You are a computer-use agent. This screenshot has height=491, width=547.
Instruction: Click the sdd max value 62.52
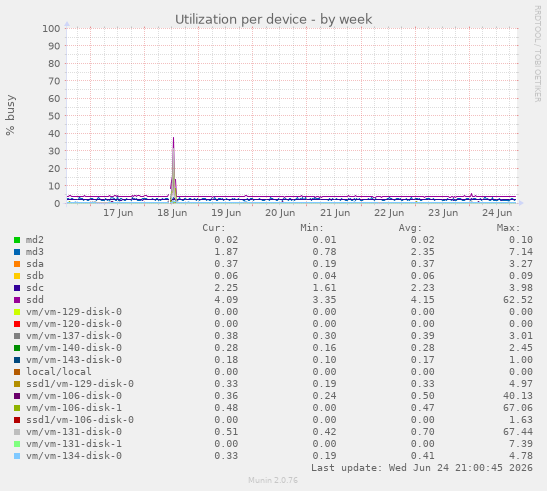[x=518, y=300]
